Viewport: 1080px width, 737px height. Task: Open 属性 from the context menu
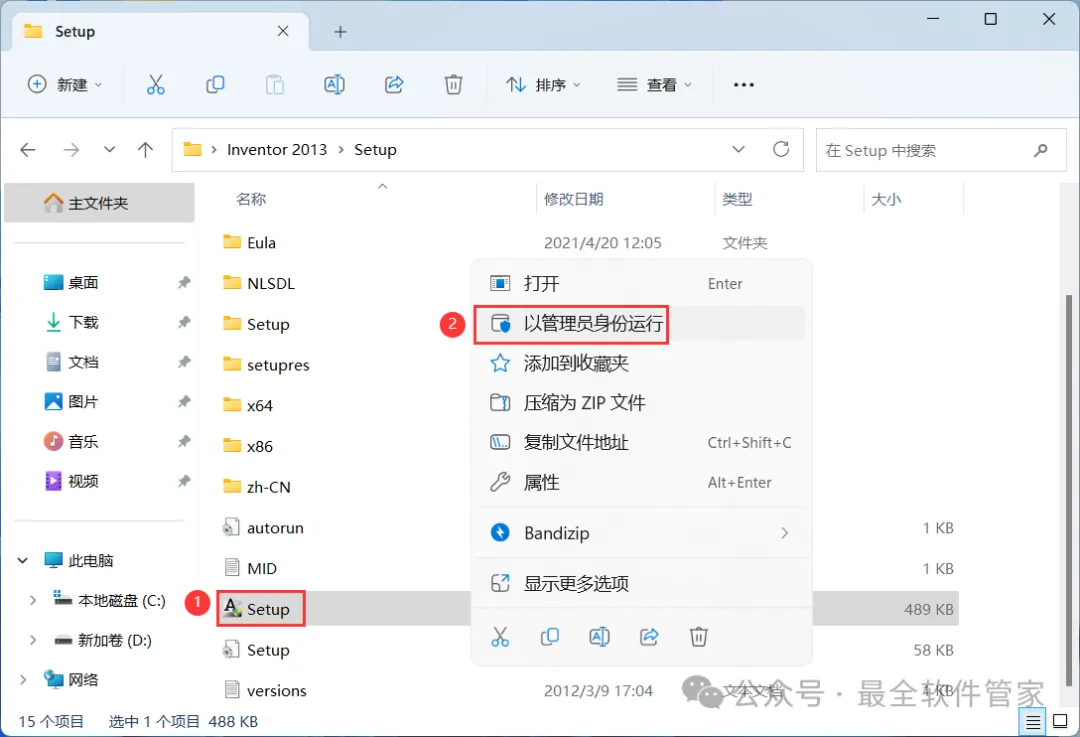(640, 483)
